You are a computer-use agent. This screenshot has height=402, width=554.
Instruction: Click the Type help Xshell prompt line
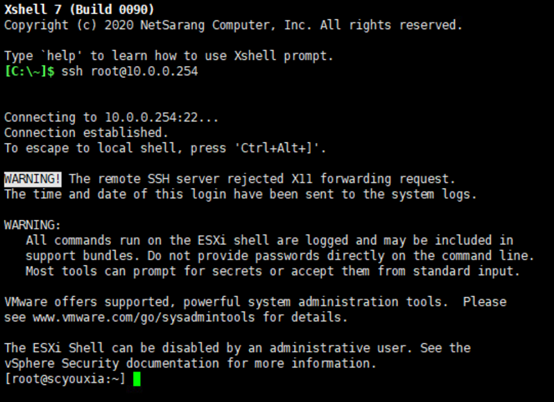pyautogui.click(x=169, y=56)
